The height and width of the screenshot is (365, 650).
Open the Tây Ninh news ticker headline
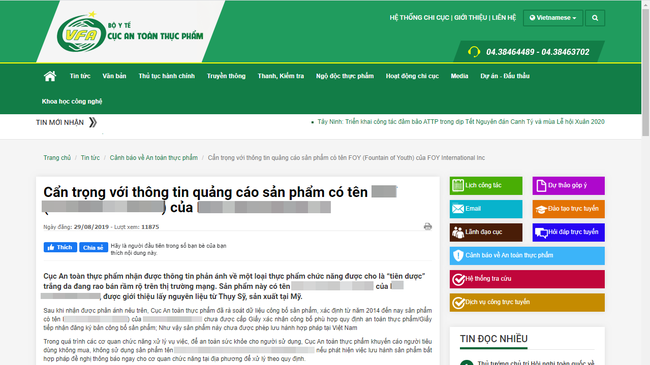(x=461, y=122)
